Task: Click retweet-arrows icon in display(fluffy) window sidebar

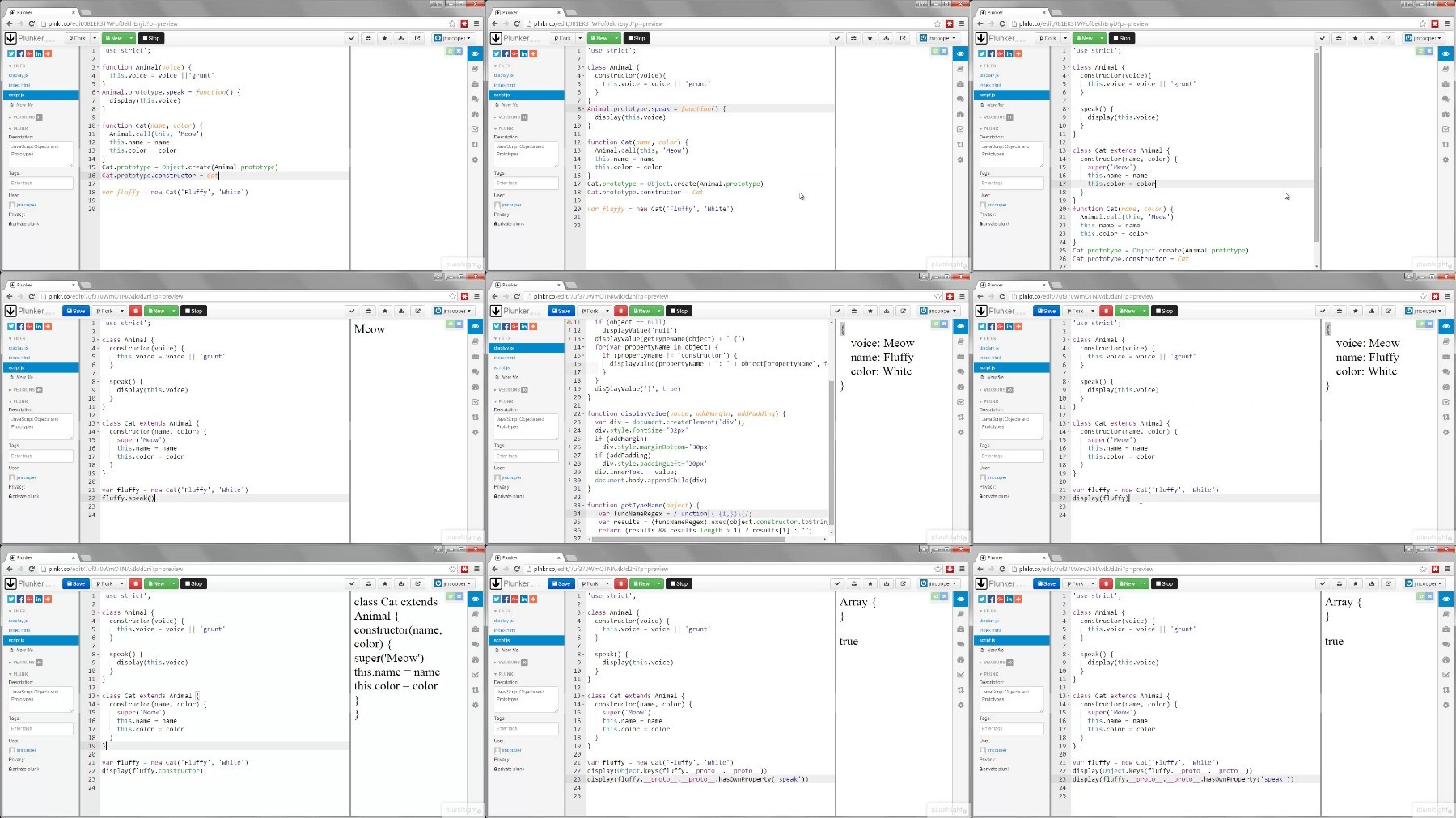Action: pyautogui.click(x=1446, y=417)
